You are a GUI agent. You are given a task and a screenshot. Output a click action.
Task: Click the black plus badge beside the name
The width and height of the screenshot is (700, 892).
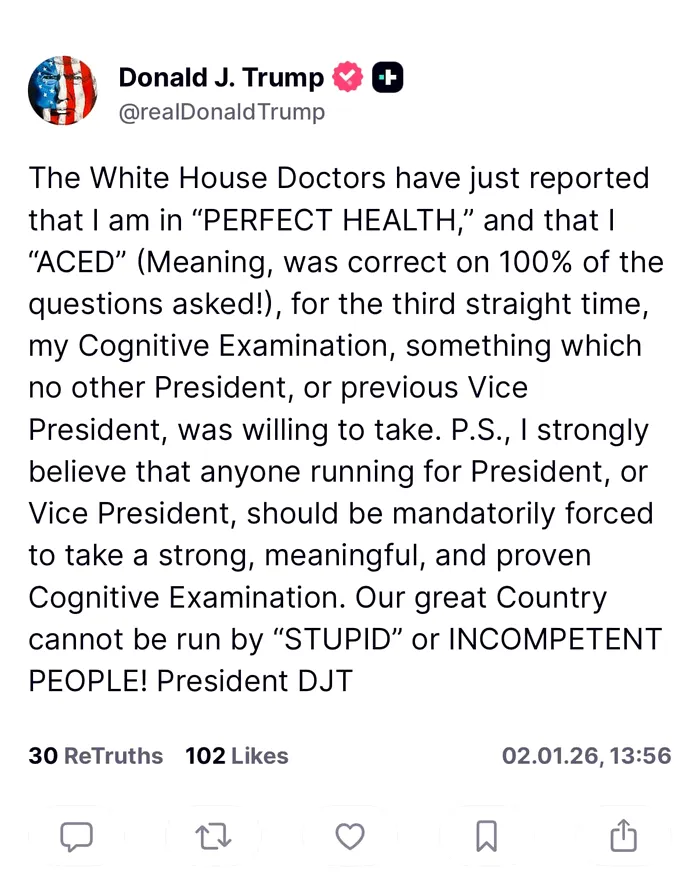pyautogui.click(x=387, y=77)
